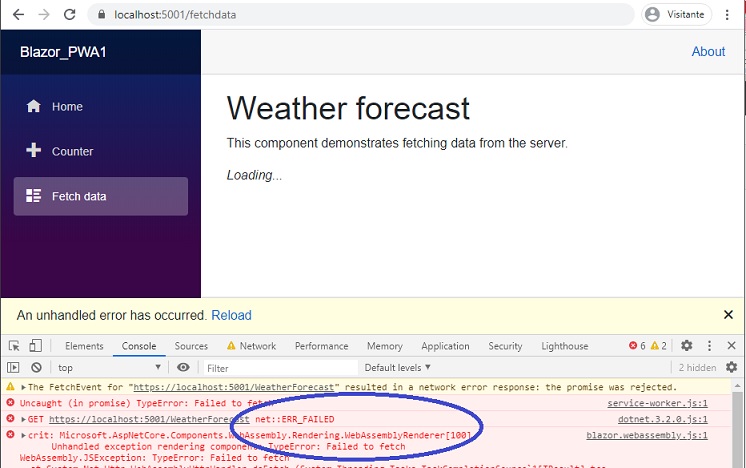
Task: Open the Visitante profile button
Action: [x=676, y=15]
